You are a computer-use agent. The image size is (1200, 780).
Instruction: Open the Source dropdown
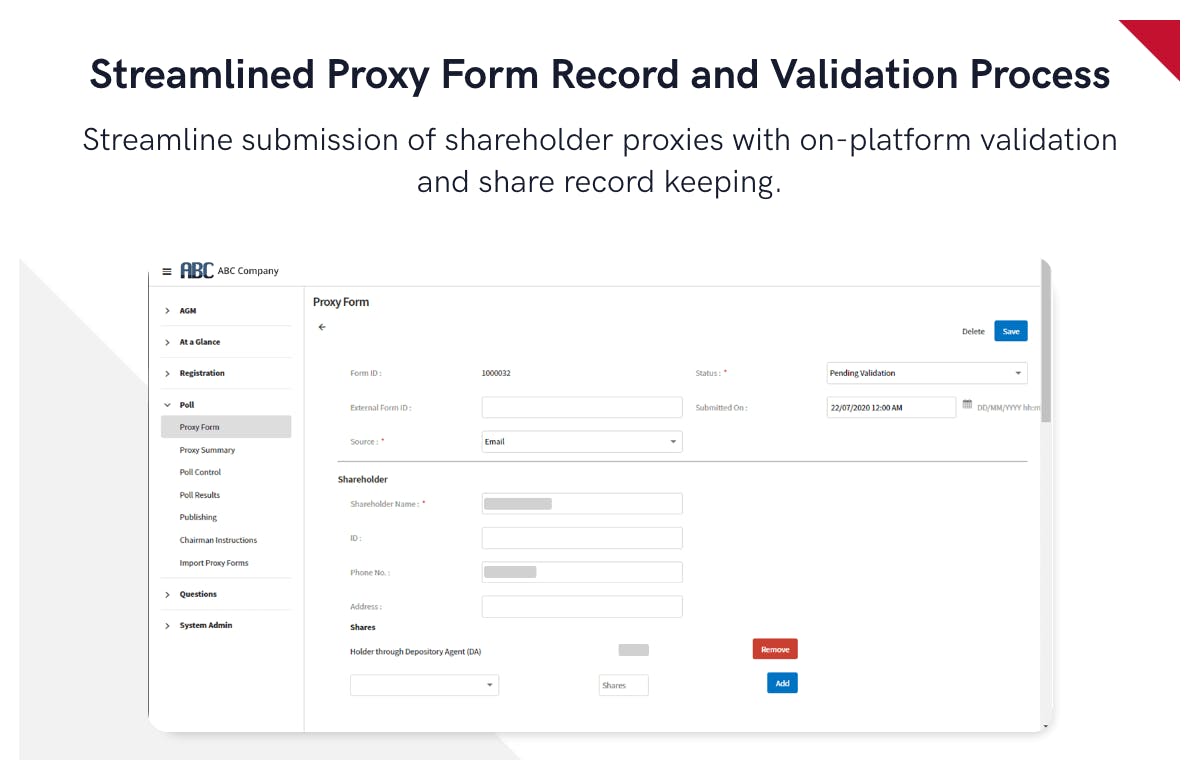582,441
